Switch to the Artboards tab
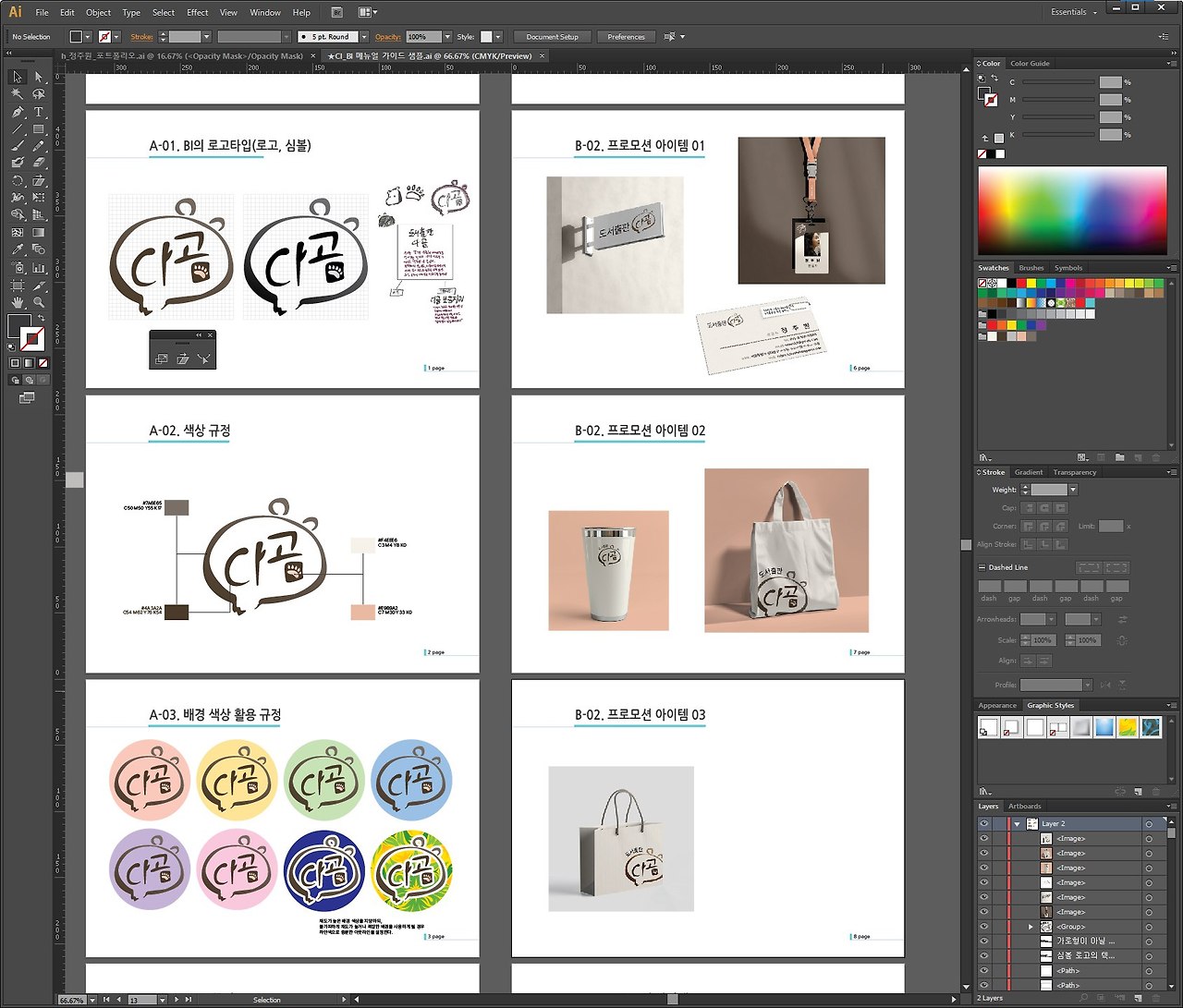Viewport: 1183px width, 1008px height. [x=1024, y=807]
